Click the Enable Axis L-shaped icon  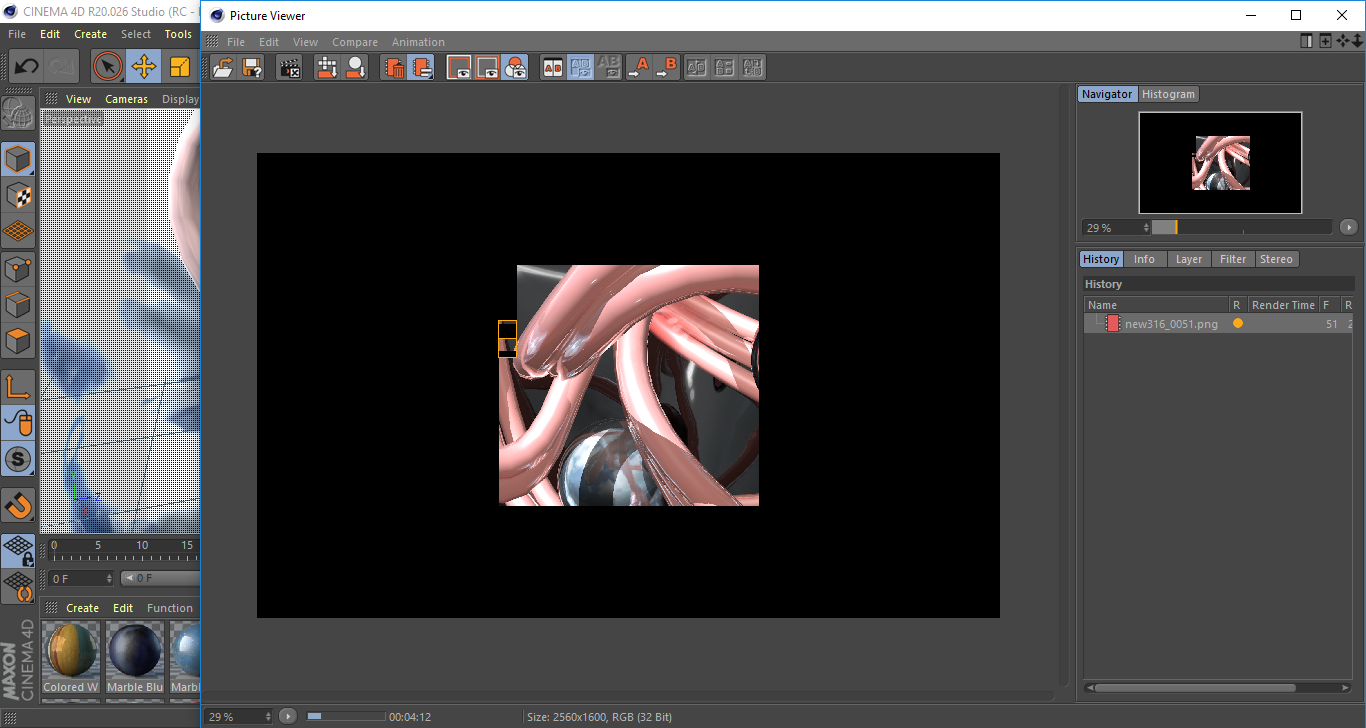coord(18,387)
